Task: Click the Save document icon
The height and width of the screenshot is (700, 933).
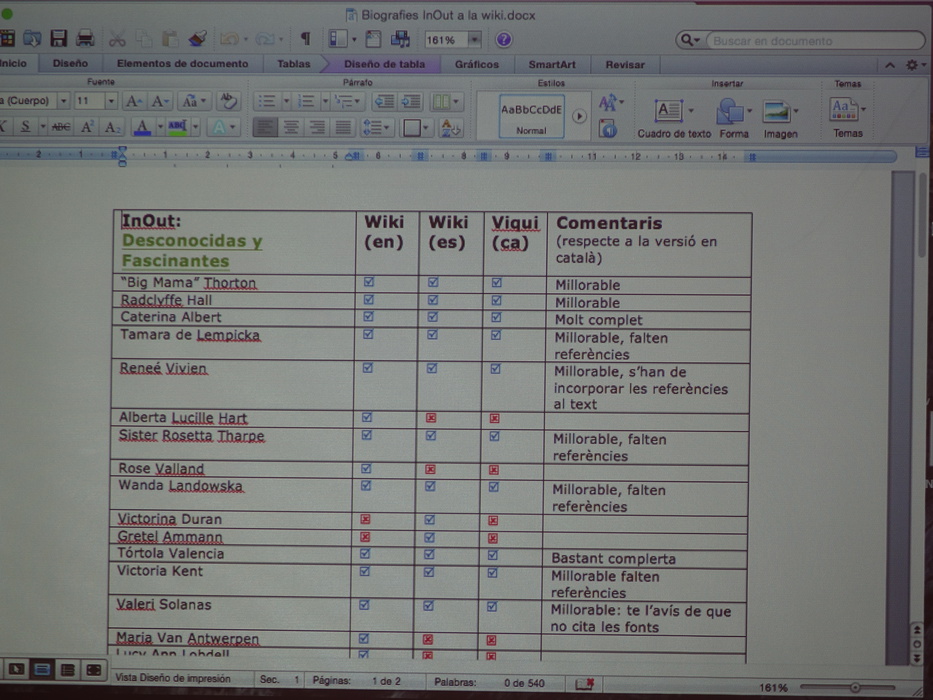Action: [58, 39]
